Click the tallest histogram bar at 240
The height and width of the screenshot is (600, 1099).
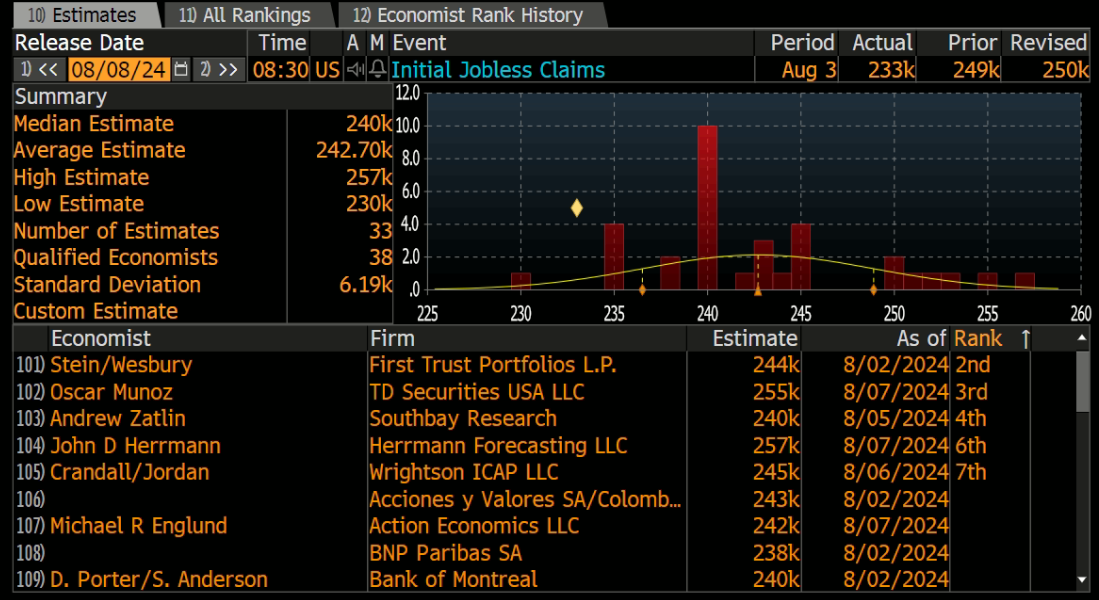click(707, 207)
